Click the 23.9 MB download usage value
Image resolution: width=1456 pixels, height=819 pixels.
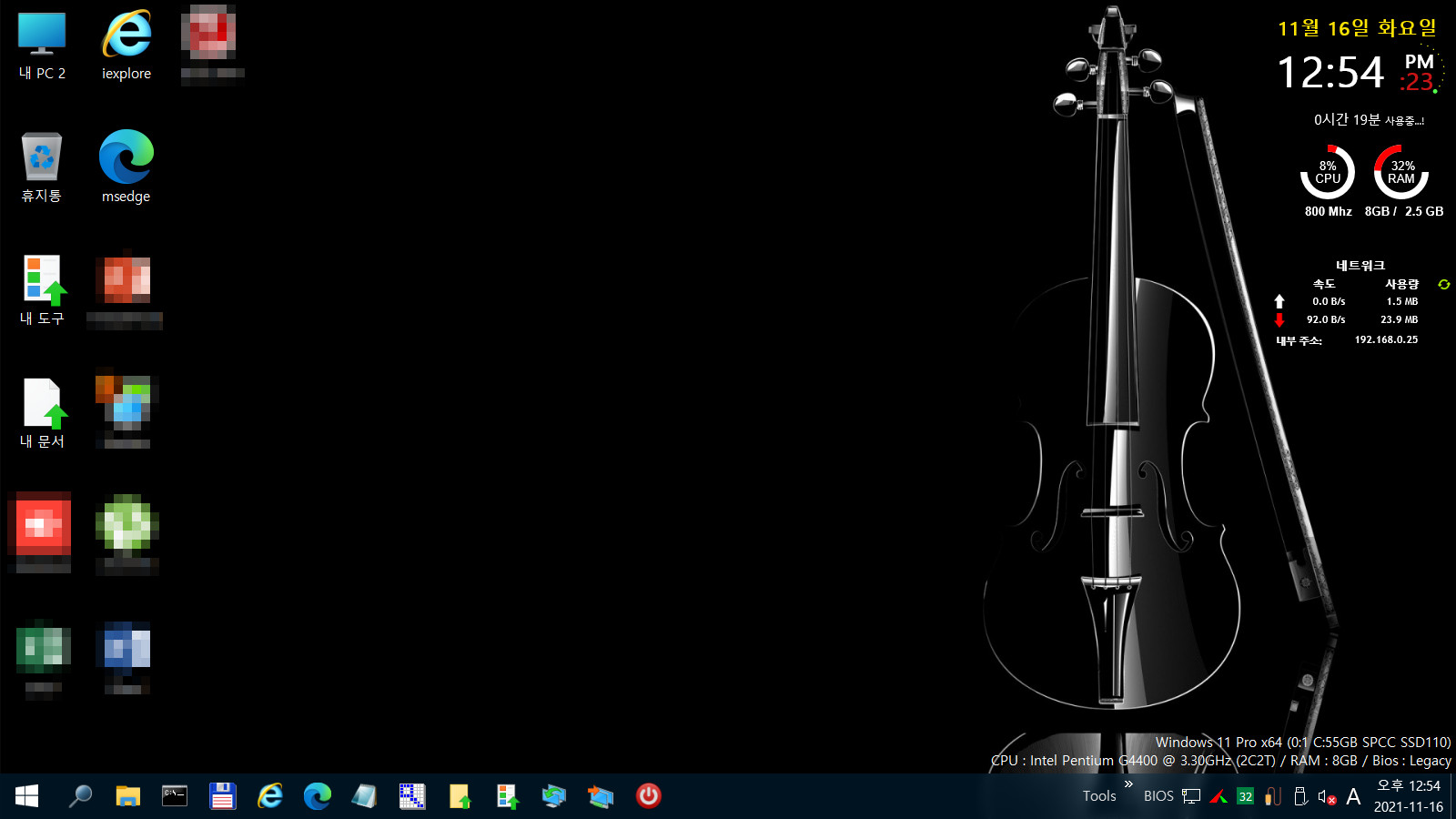click(x=1399, y=319)
